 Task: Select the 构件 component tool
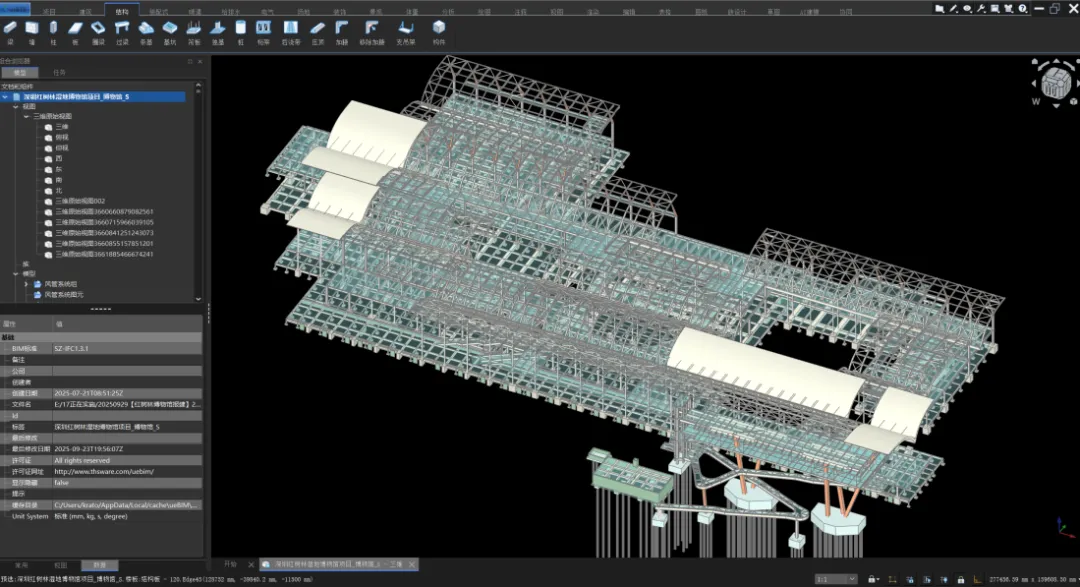coord(439,32)
